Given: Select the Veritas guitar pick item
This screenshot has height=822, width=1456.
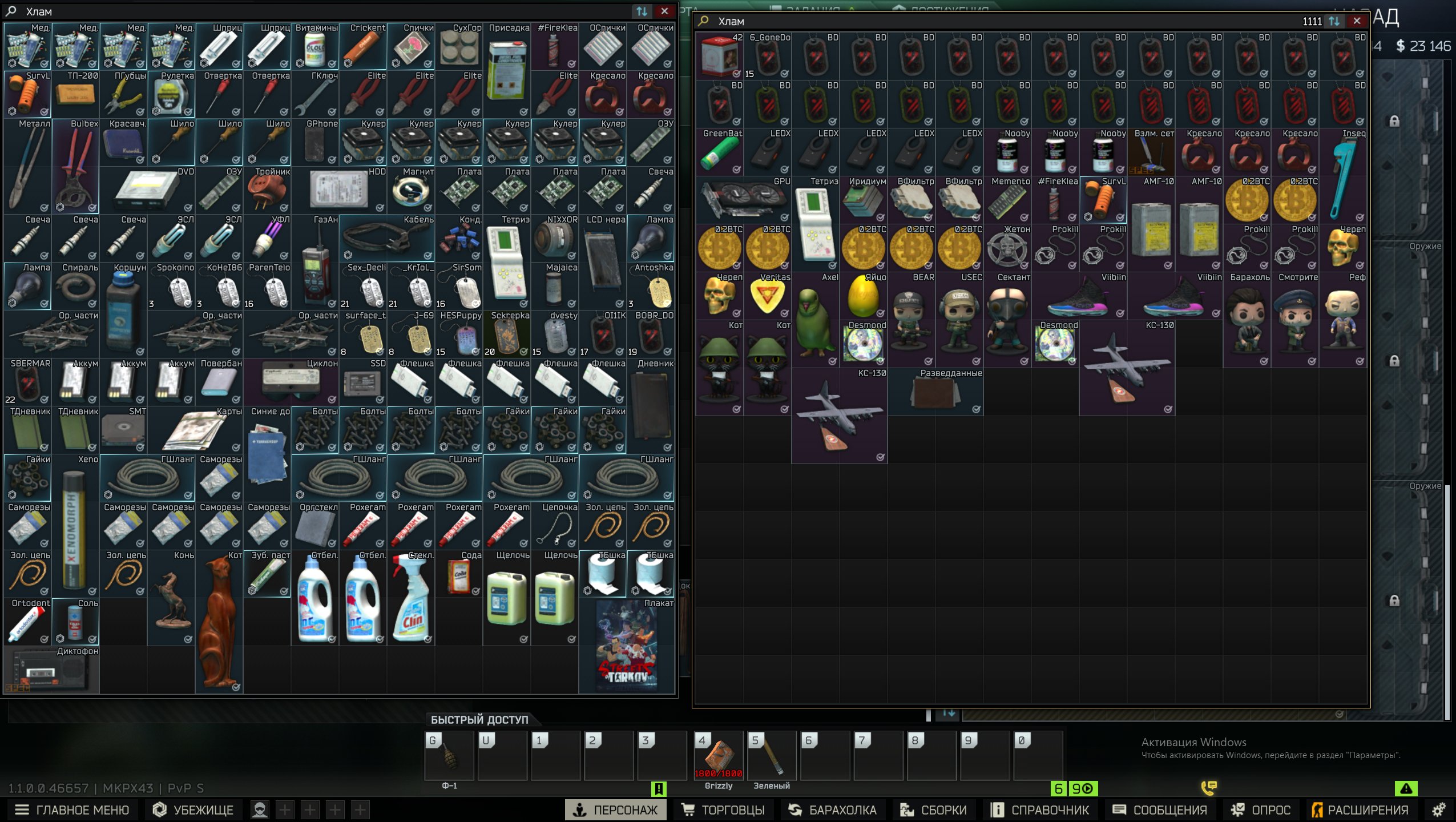Looking at the screenshot, I should 768,296.
